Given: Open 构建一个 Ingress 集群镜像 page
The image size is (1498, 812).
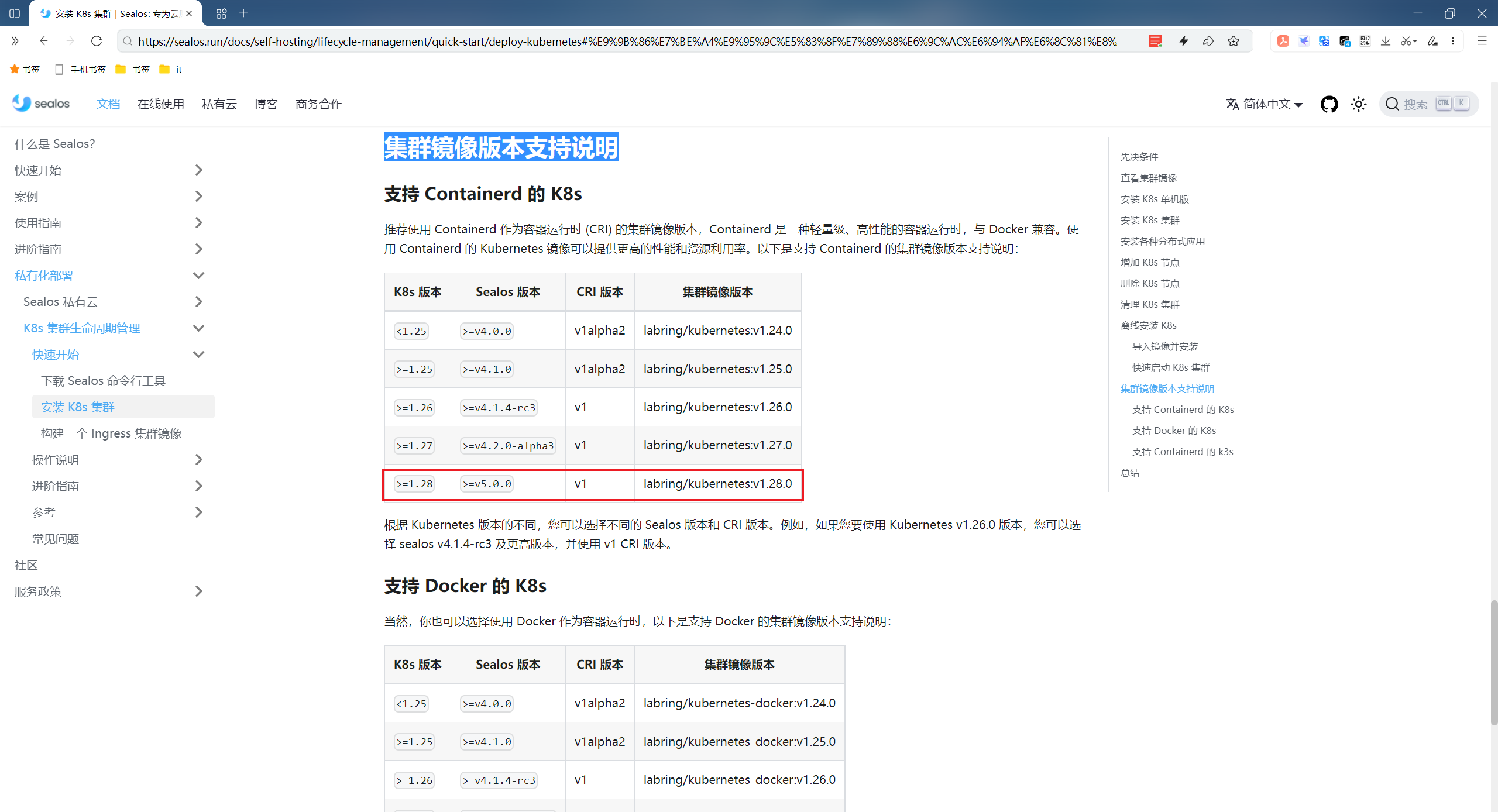Looking at the screenshot, I should tap(111, 433).
